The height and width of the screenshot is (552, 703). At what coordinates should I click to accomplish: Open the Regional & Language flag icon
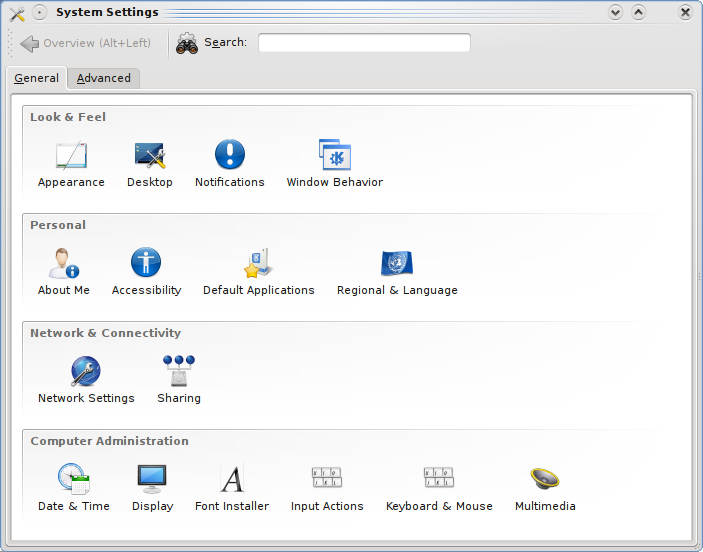[x=397, y=263]
